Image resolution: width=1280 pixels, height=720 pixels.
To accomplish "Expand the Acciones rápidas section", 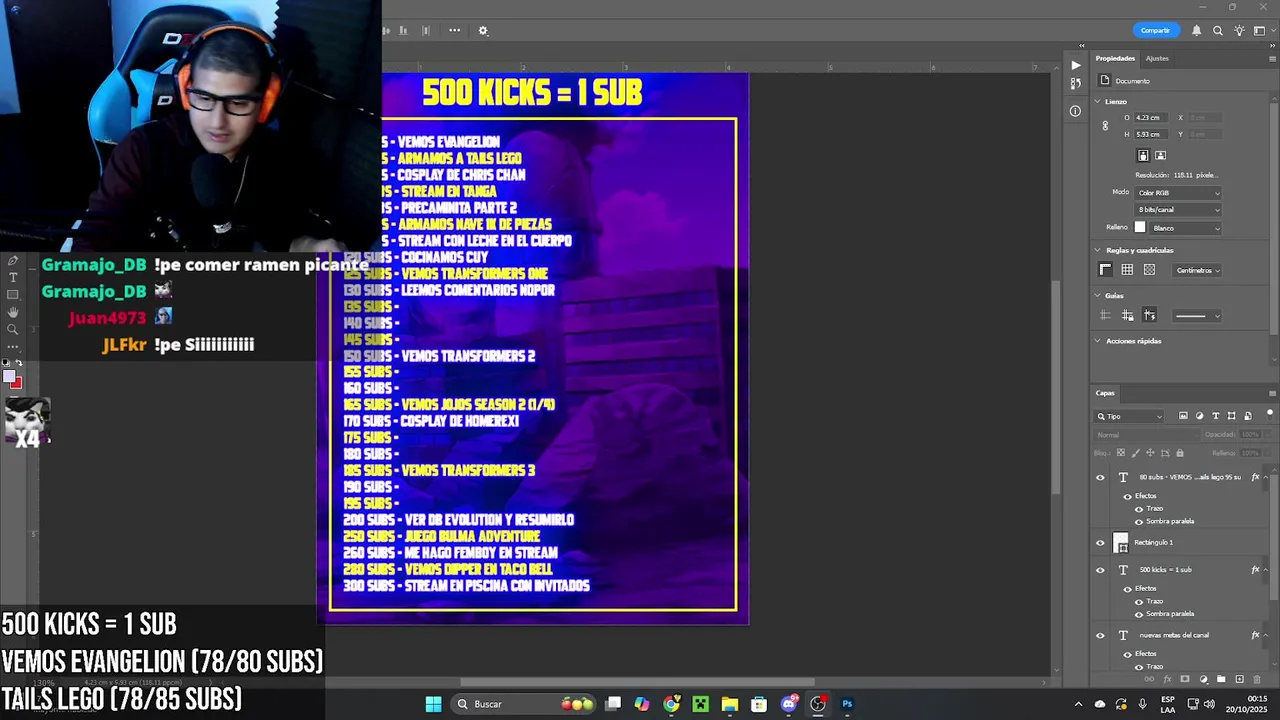I will [1098, 341].
